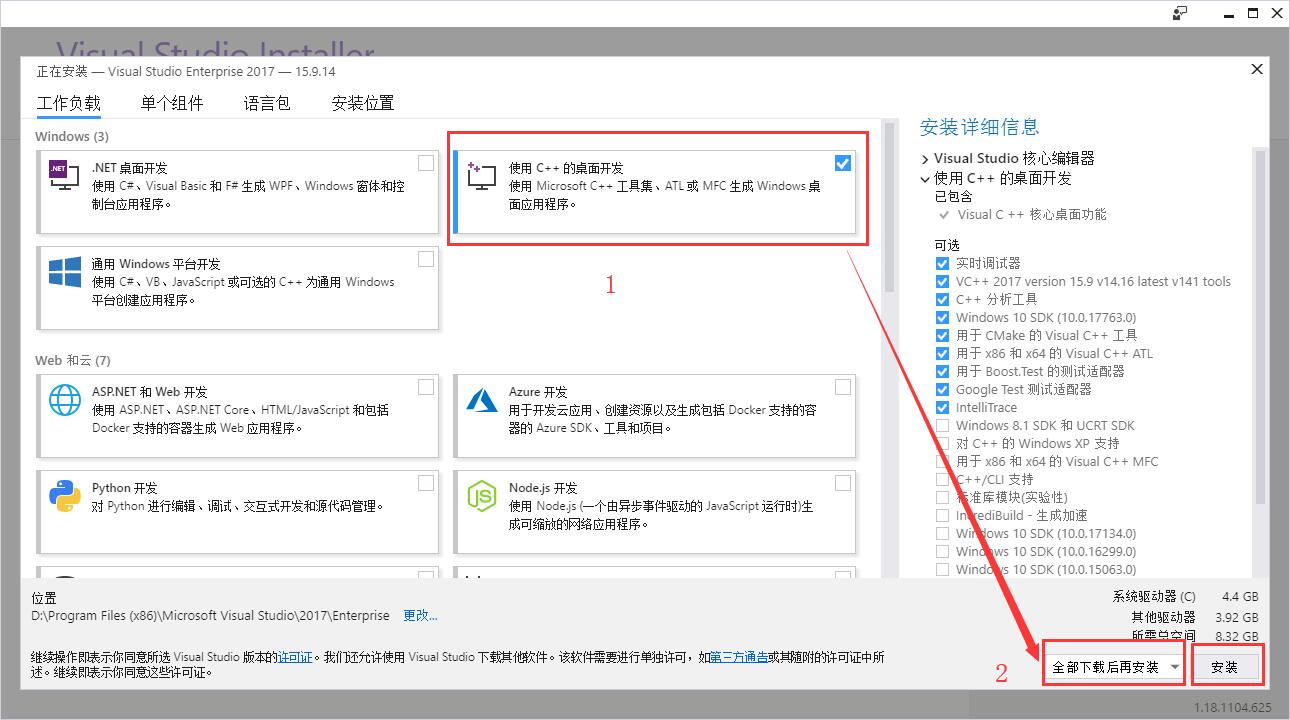Click the Python development logo icon

click(64, 495)
